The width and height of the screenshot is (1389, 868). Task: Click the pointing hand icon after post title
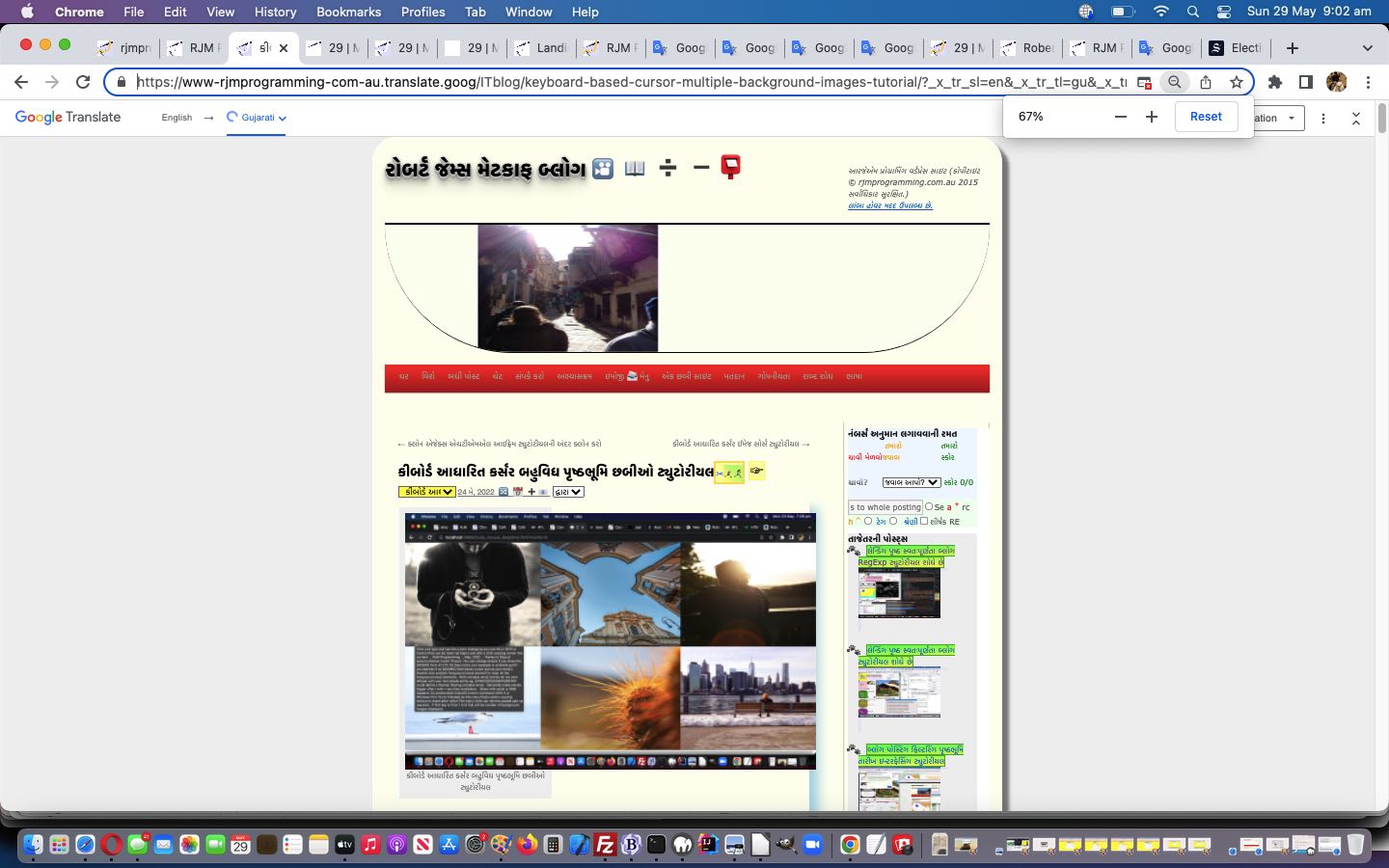(x=756, y=472)
